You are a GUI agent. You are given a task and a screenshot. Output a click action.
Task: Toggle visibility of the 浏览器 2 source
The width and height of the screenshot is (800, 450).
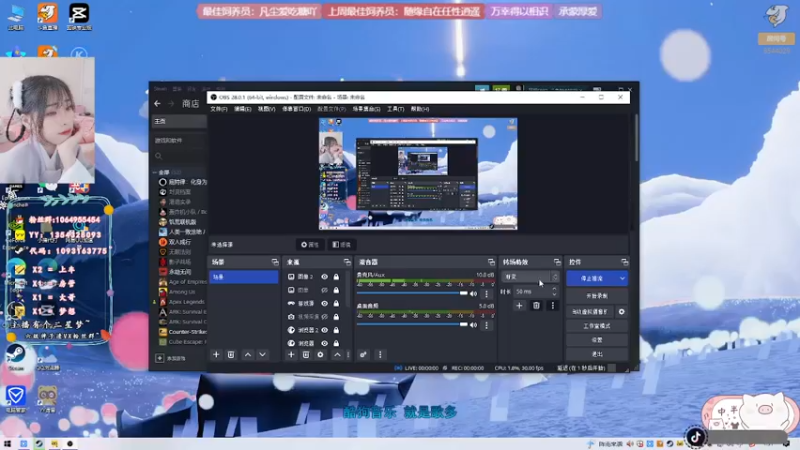tap(324, 330)
